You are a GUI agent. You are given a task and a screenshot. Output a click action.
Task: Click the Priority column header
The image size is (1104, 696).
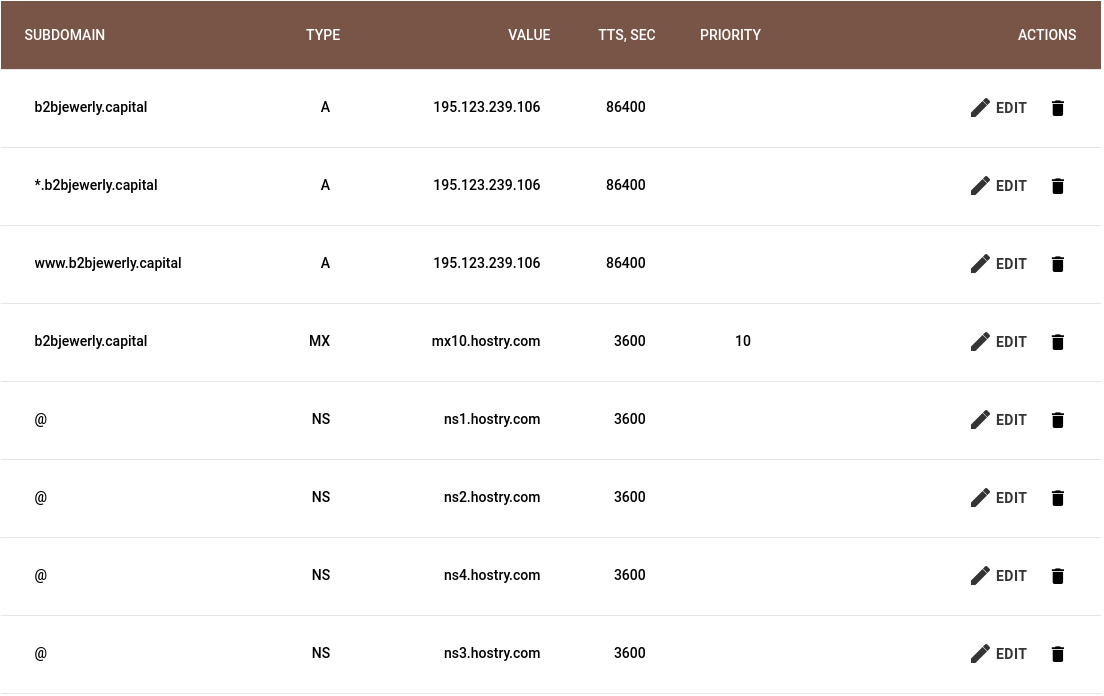coord(730,35)
